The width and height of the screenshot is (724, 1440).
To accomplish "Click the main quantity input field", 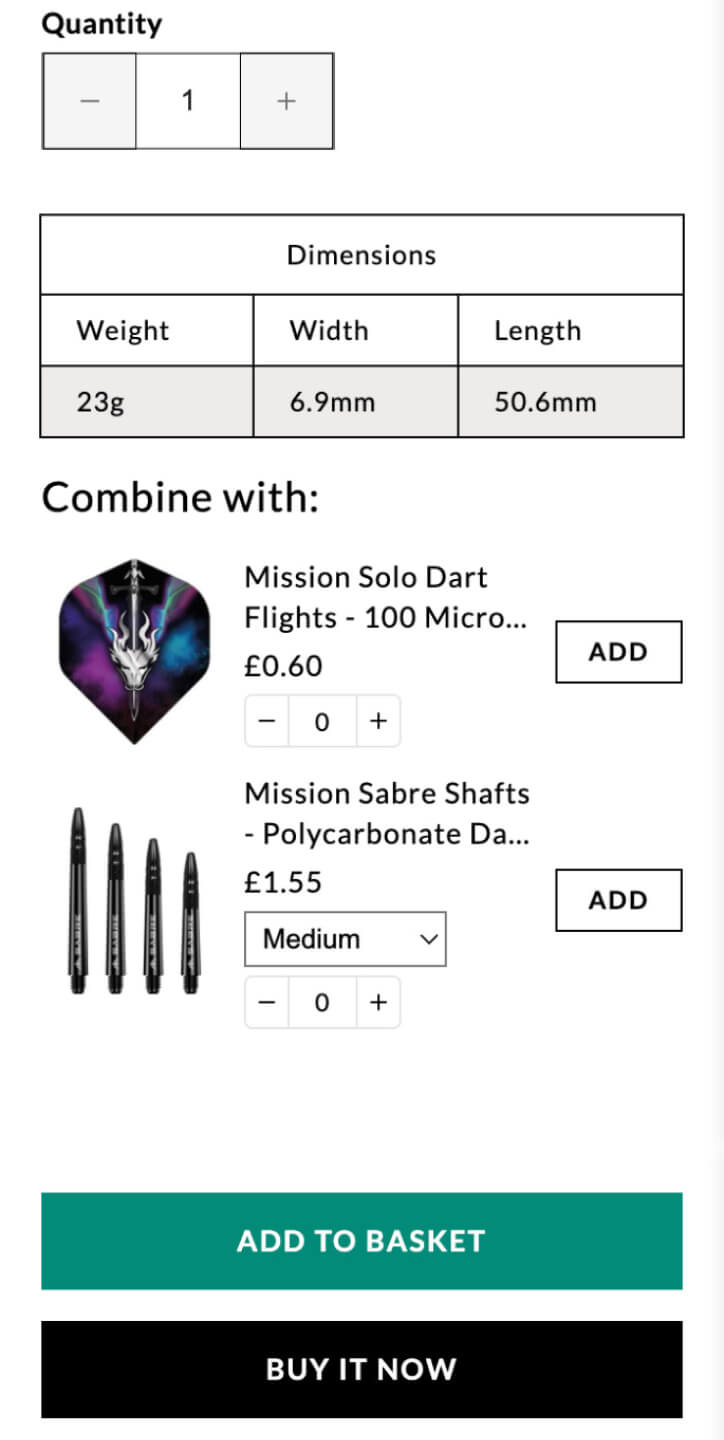I will [188, 101].
